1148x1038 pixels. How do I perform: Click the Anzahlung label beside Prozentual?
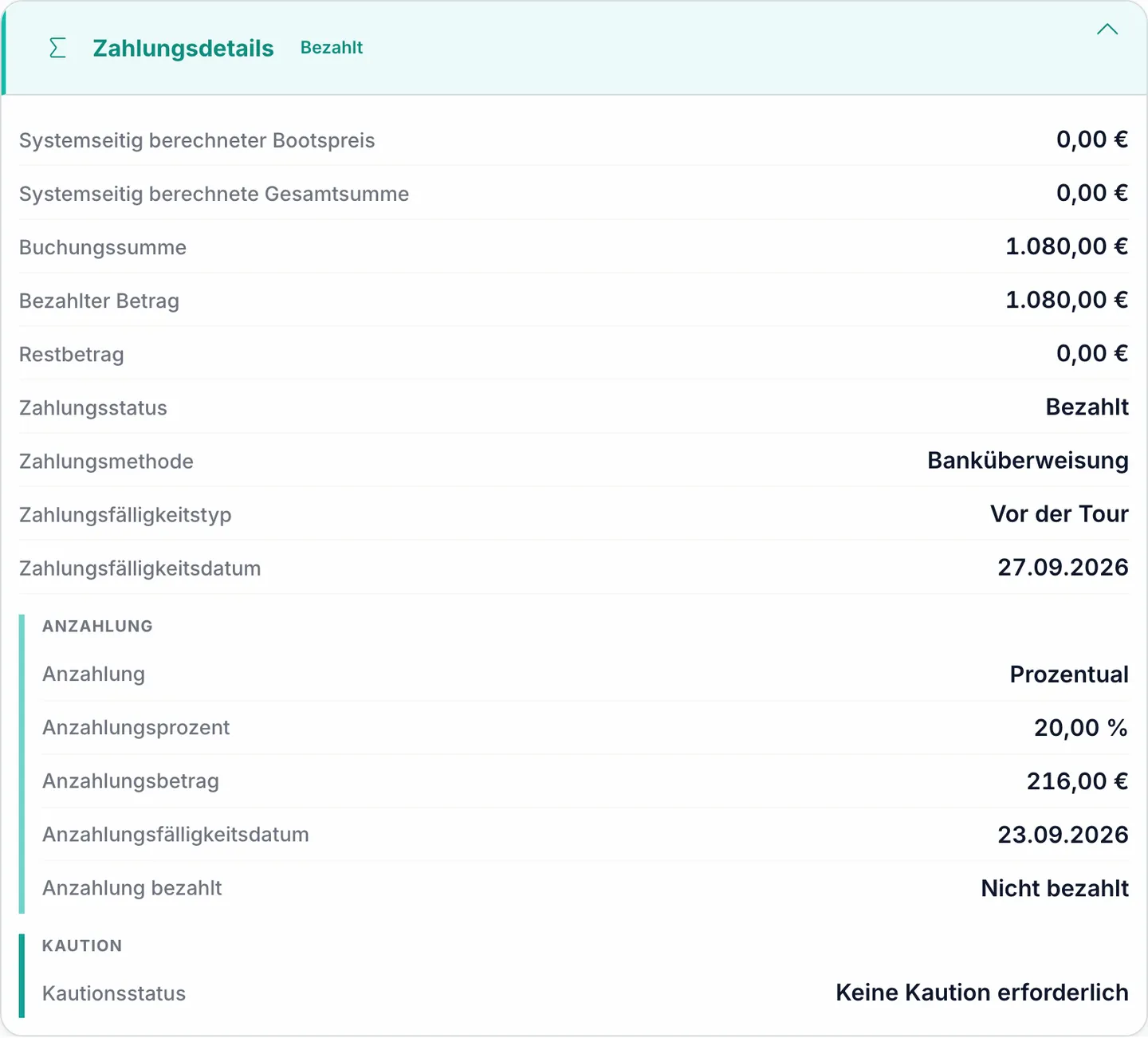coord(93,674)
